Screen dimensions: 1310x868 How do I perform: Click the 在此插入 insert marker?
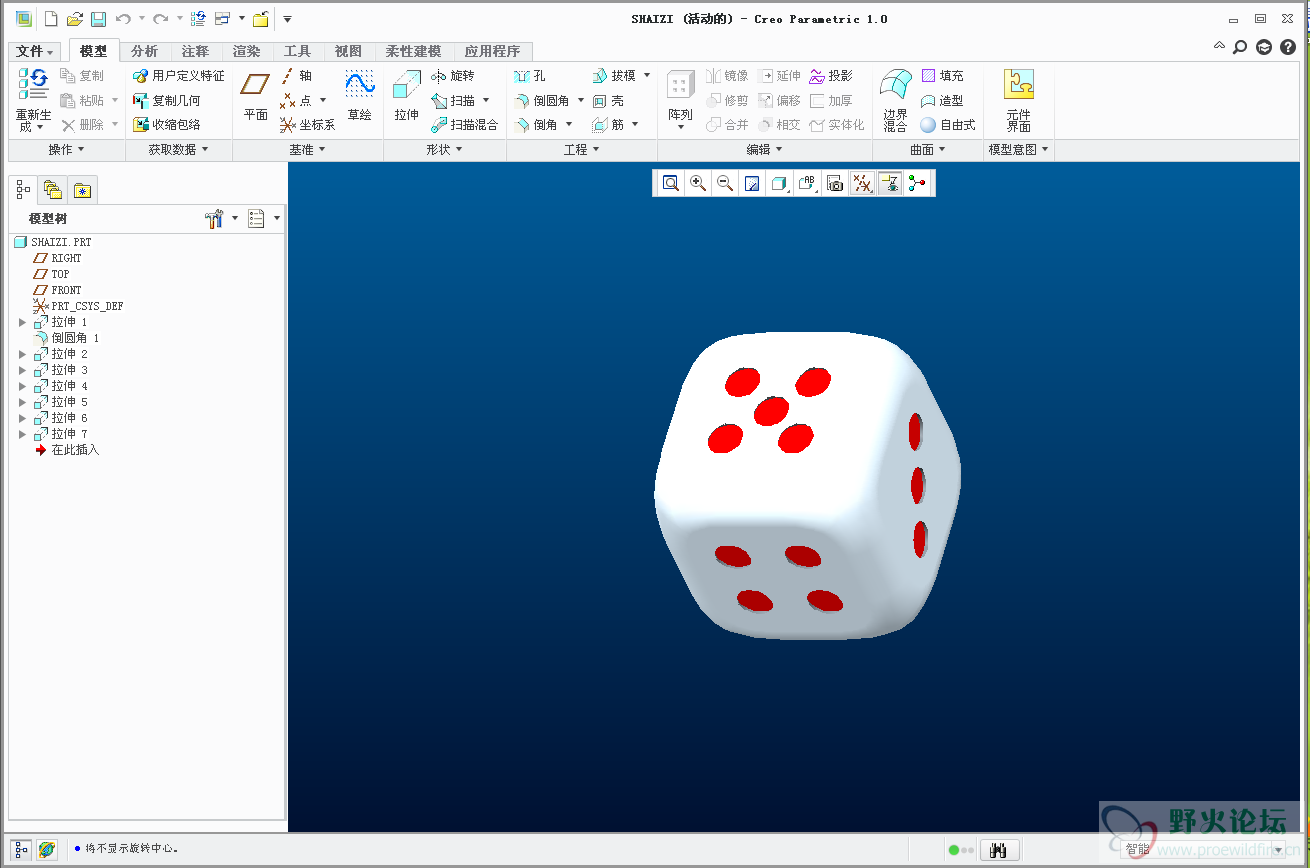pyautogui.click(x=67, y=450)
